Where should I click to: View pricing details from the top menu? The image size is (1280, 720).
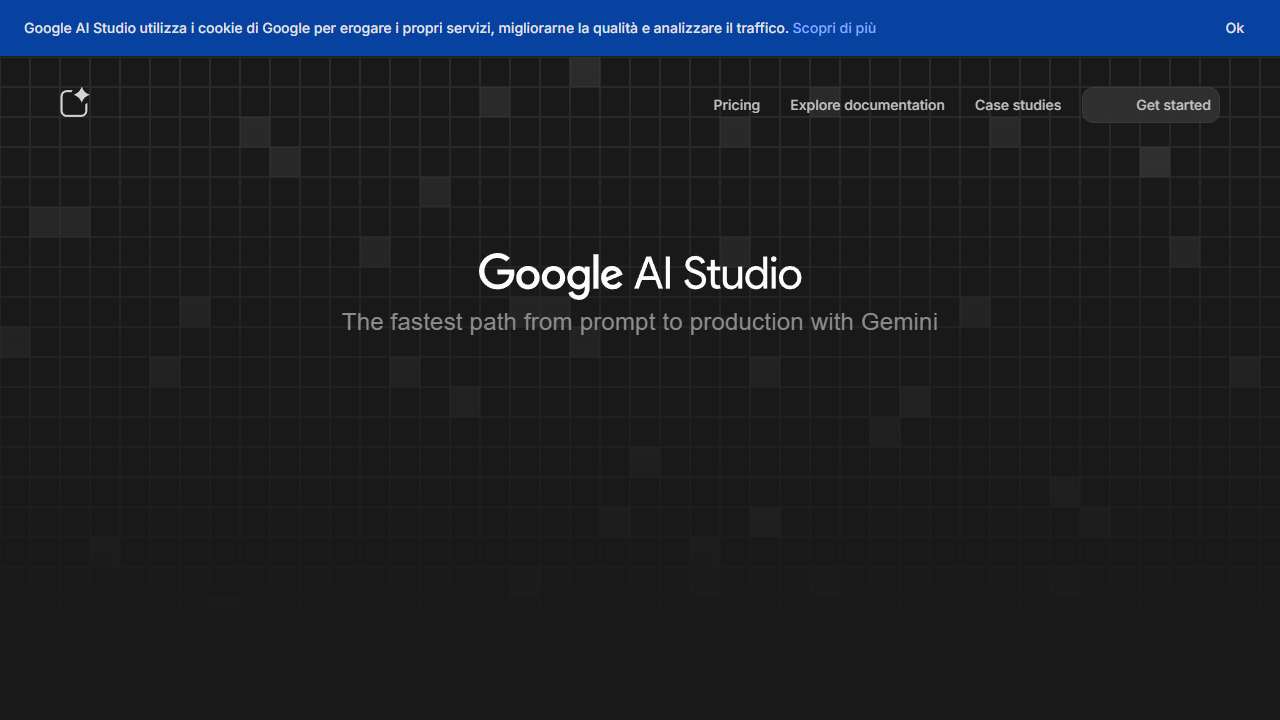(736, 104)
